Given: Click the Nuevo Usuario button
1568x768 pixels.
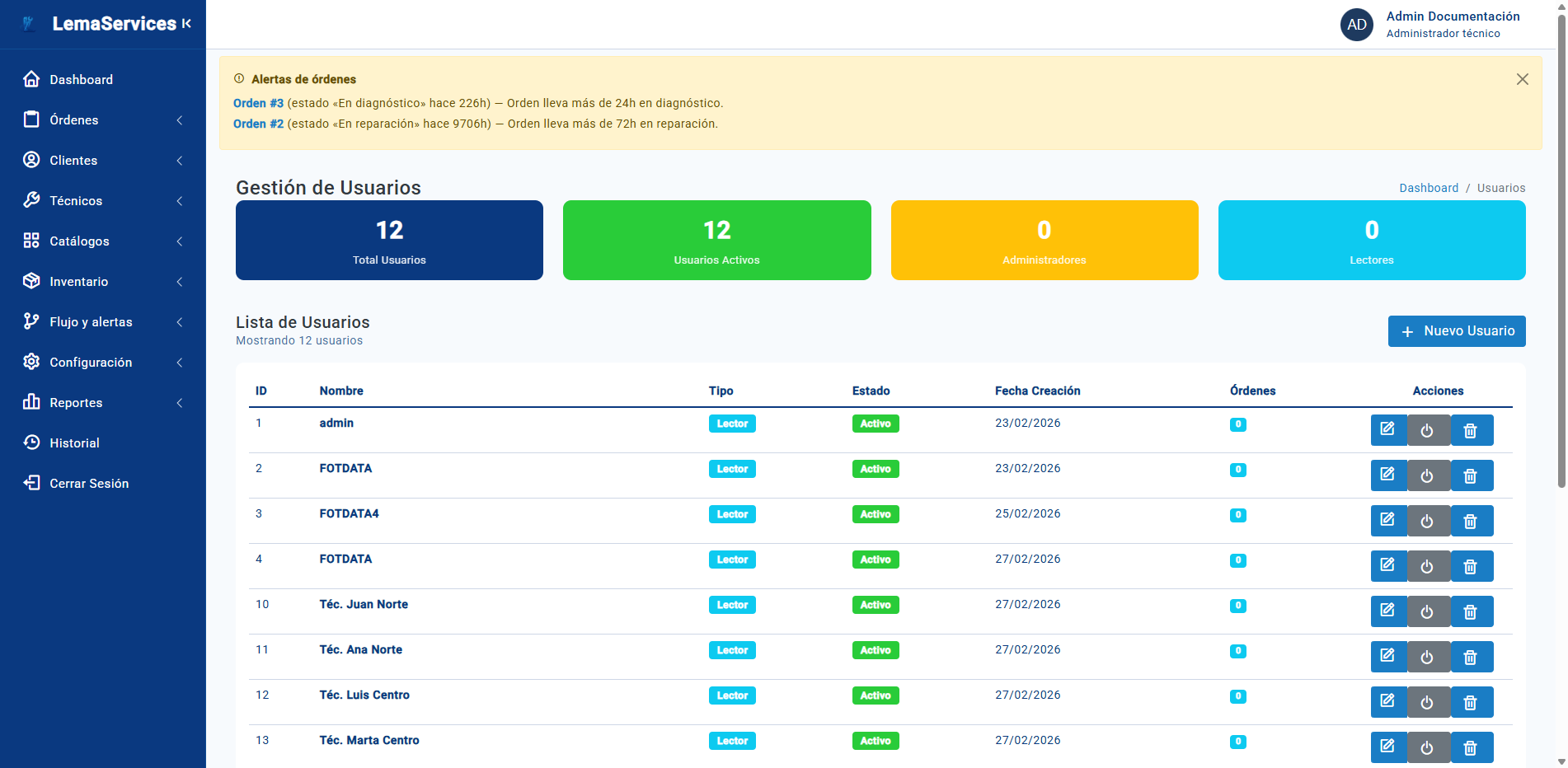Looking at the screenshot, I should tap(1456, 331).
